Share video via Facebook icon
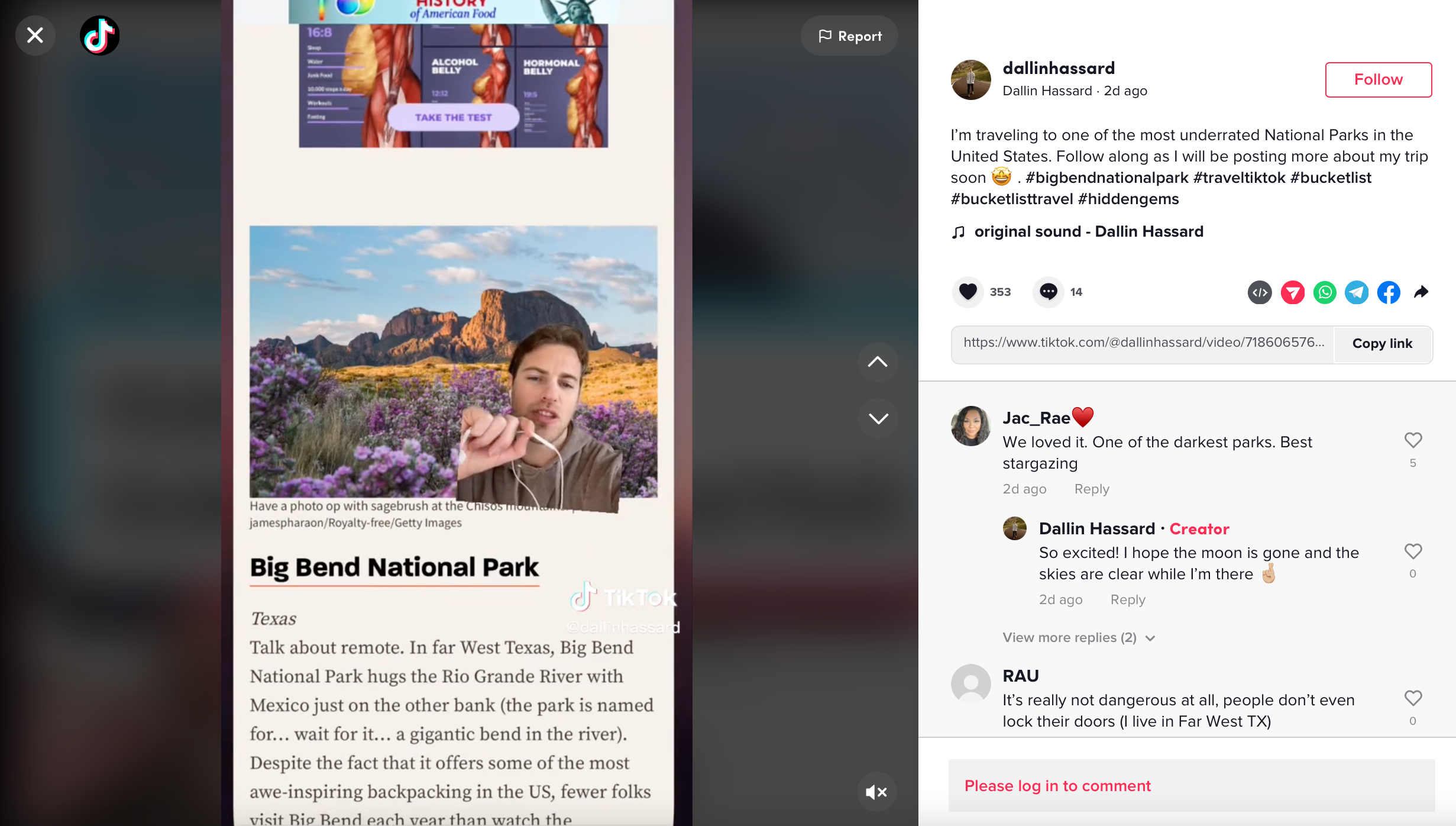Viewport: 1456px width, 826px height. pos(1389,292)
